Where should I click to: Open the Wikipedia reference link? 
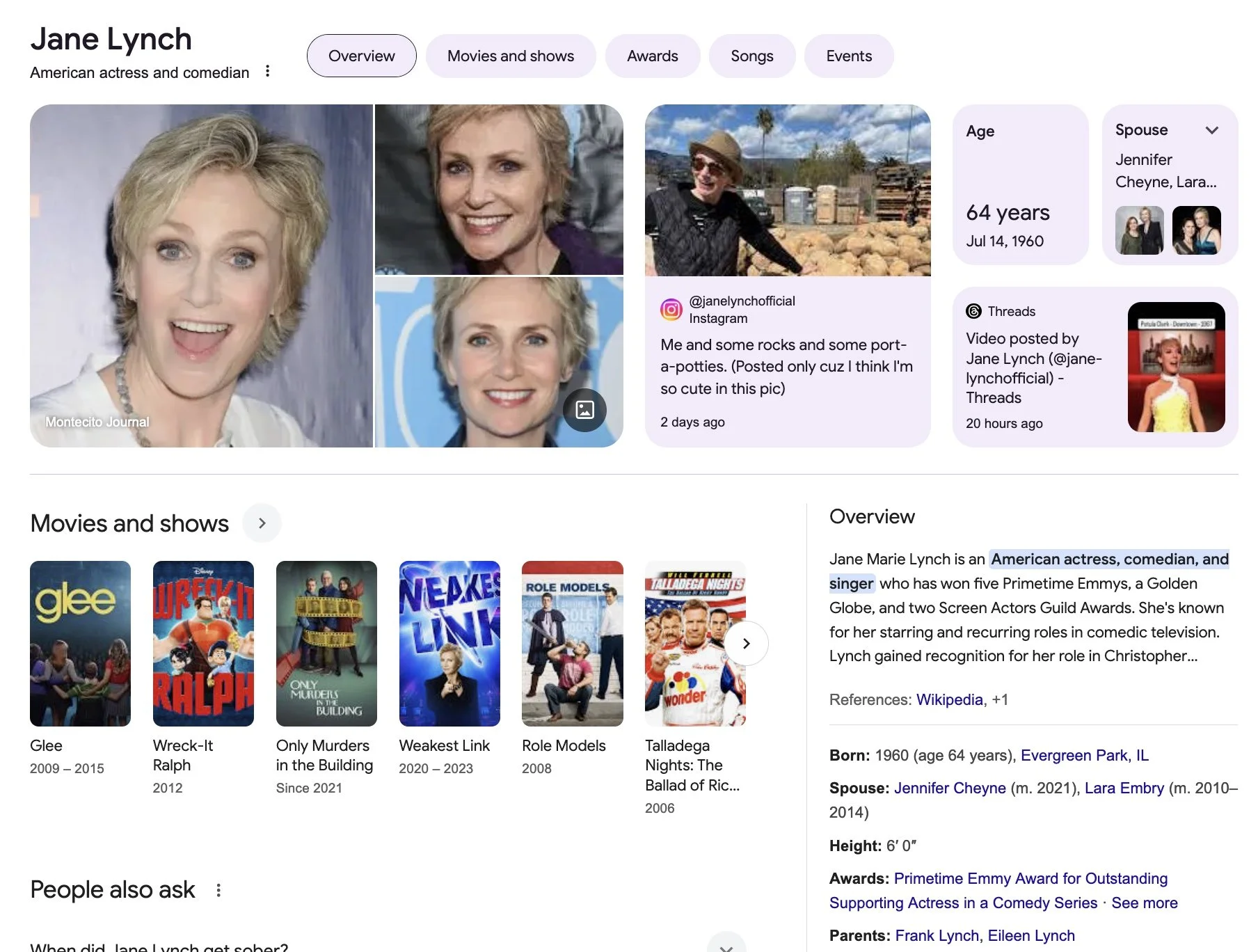coord(950,699)
